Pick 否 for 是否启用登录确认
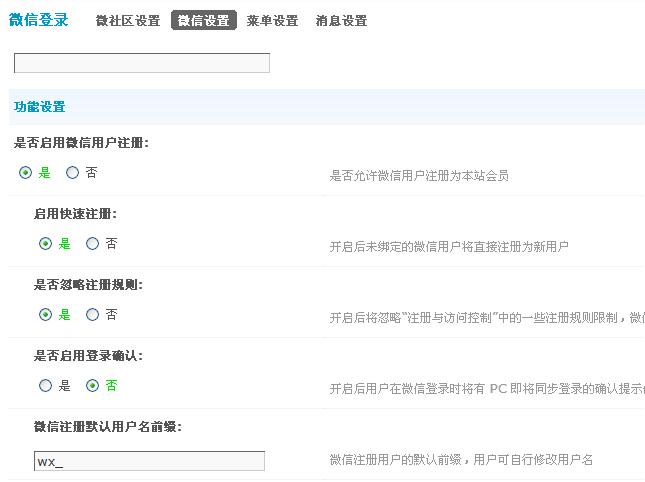Viewport: 645px width, 482px height. [x=92, y=385]
